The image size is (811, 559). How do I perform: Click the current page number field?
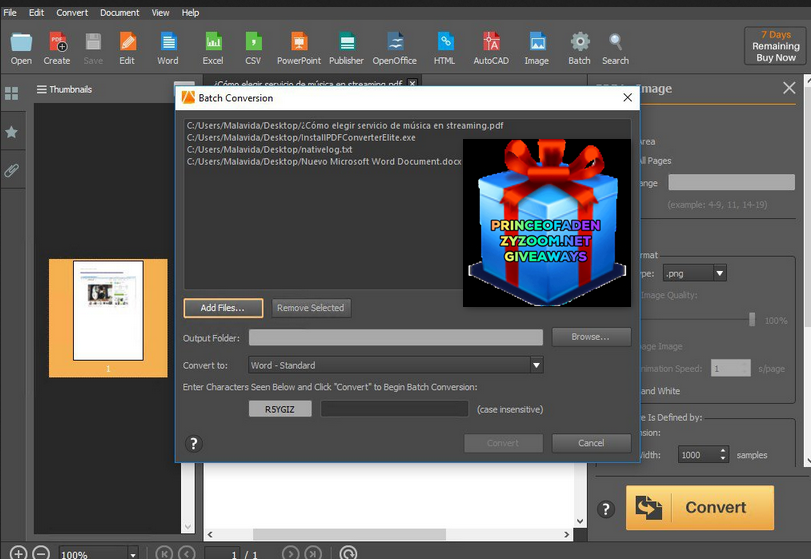tap(223, 554)
